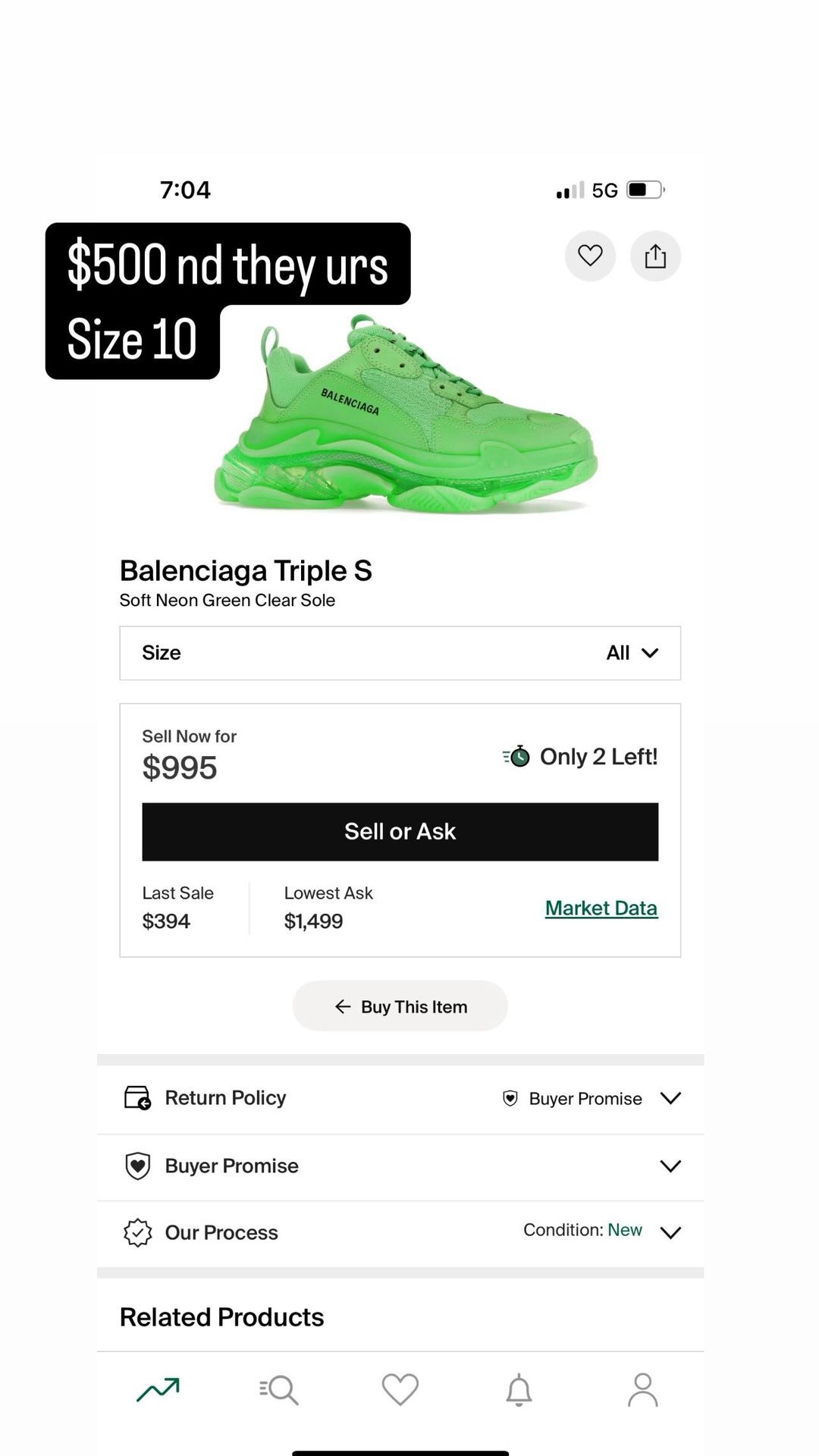Tap the heart favorite icon above shoe

coord(590,256)
